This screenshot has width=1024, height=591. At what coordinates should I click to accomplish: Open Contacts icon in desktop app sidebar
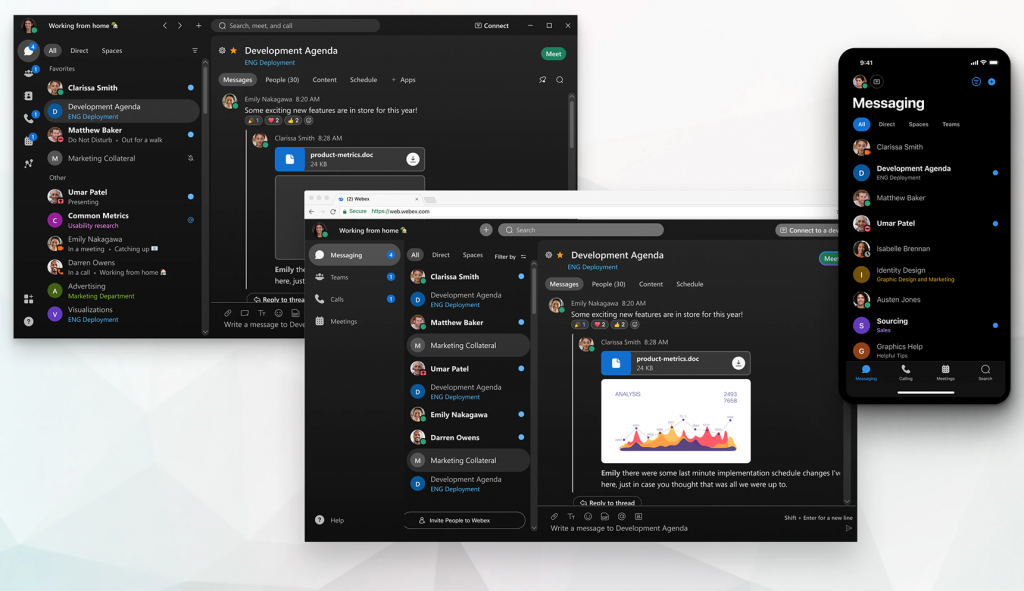29,96
